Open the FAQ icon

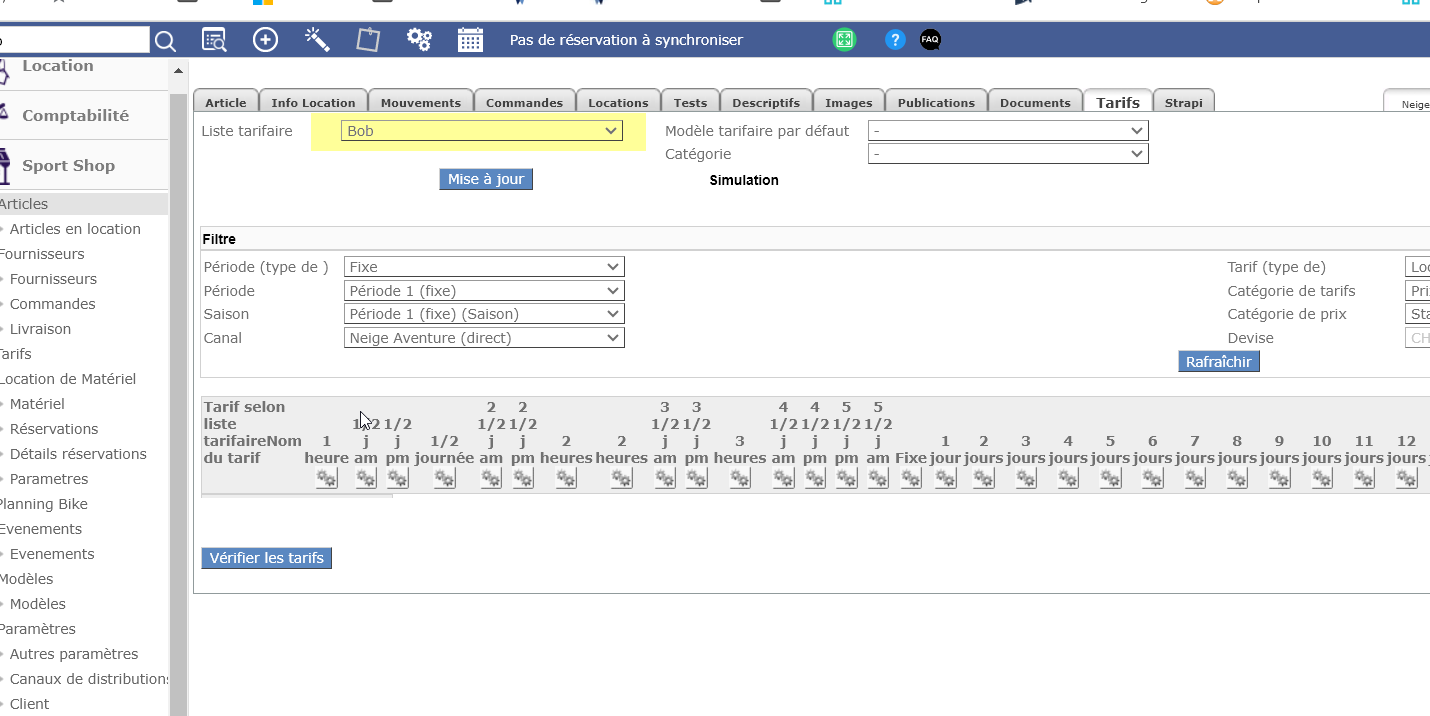(x=930, y=40)
